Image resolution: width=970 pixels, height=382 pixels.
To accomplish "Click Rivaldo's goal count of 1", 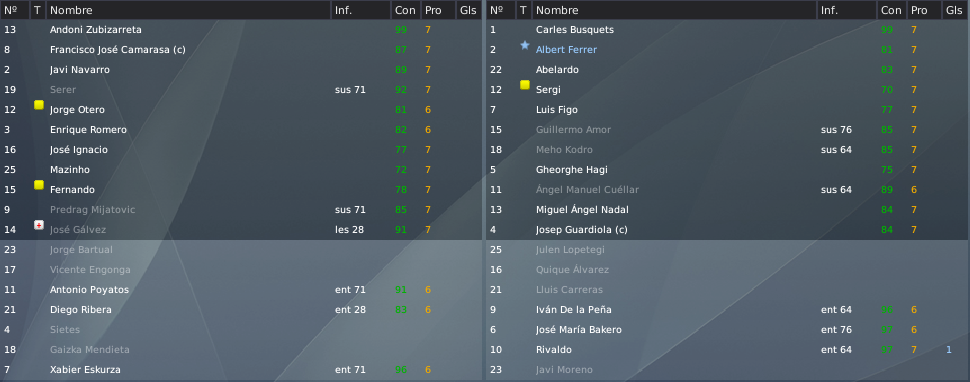I will (949, 349).
